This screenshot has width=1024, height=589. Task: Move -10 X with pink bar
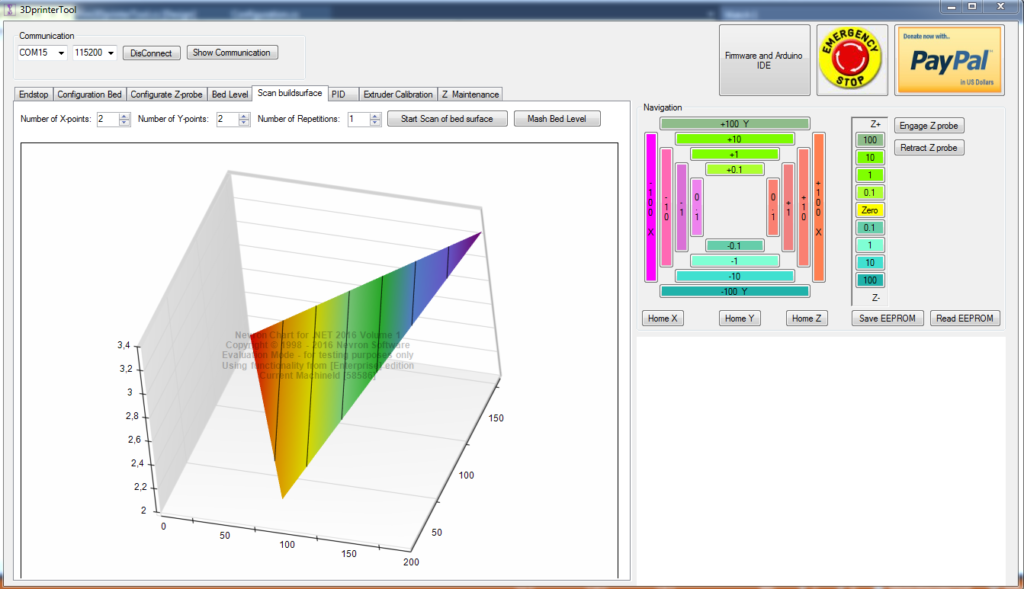click(x=666, y=208)
